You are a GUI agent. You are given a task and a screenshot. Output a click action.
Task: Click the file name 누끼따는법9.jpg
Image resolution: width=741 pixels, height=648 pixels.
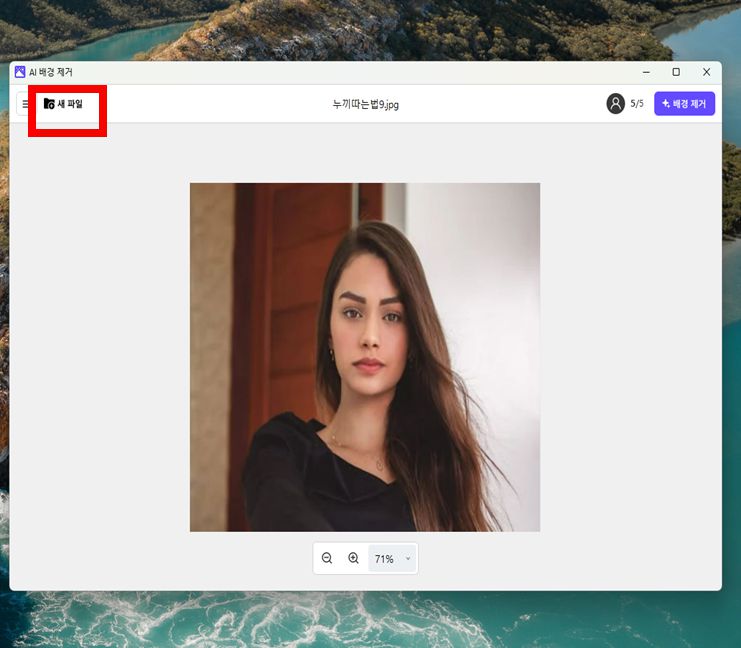[x=365, y=104]
